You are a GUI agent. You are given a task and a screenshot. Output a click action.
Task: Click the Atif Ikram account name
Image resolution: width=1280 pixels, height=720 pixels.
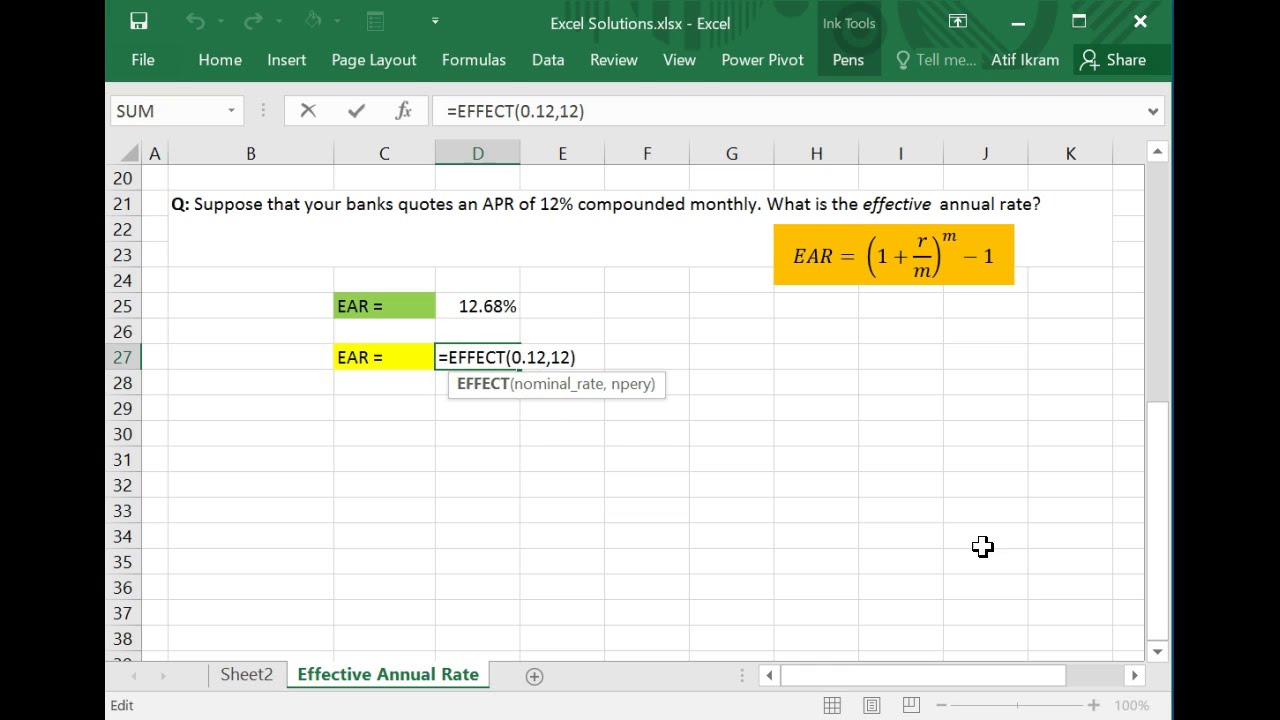(1025, 60)
